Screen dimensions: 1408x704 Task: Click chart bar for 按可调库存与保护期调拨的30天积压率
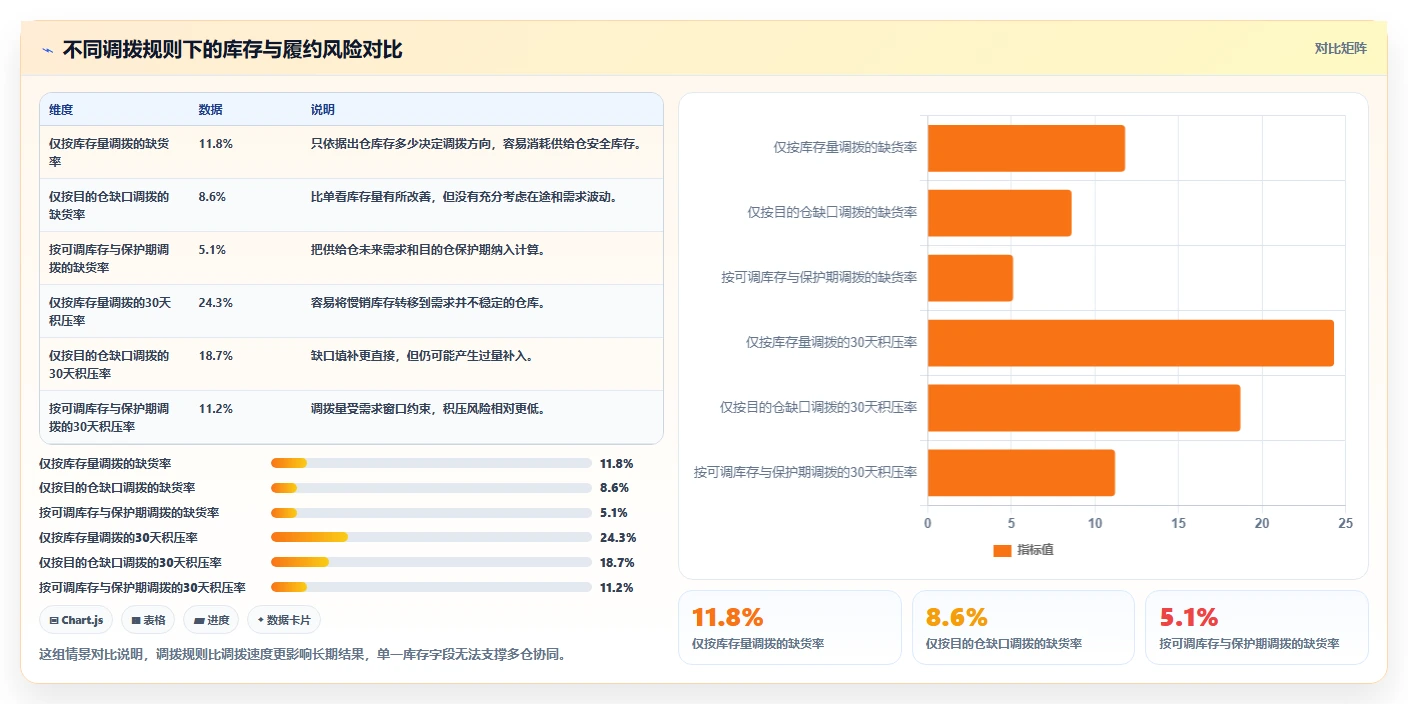coord(1021,473)
